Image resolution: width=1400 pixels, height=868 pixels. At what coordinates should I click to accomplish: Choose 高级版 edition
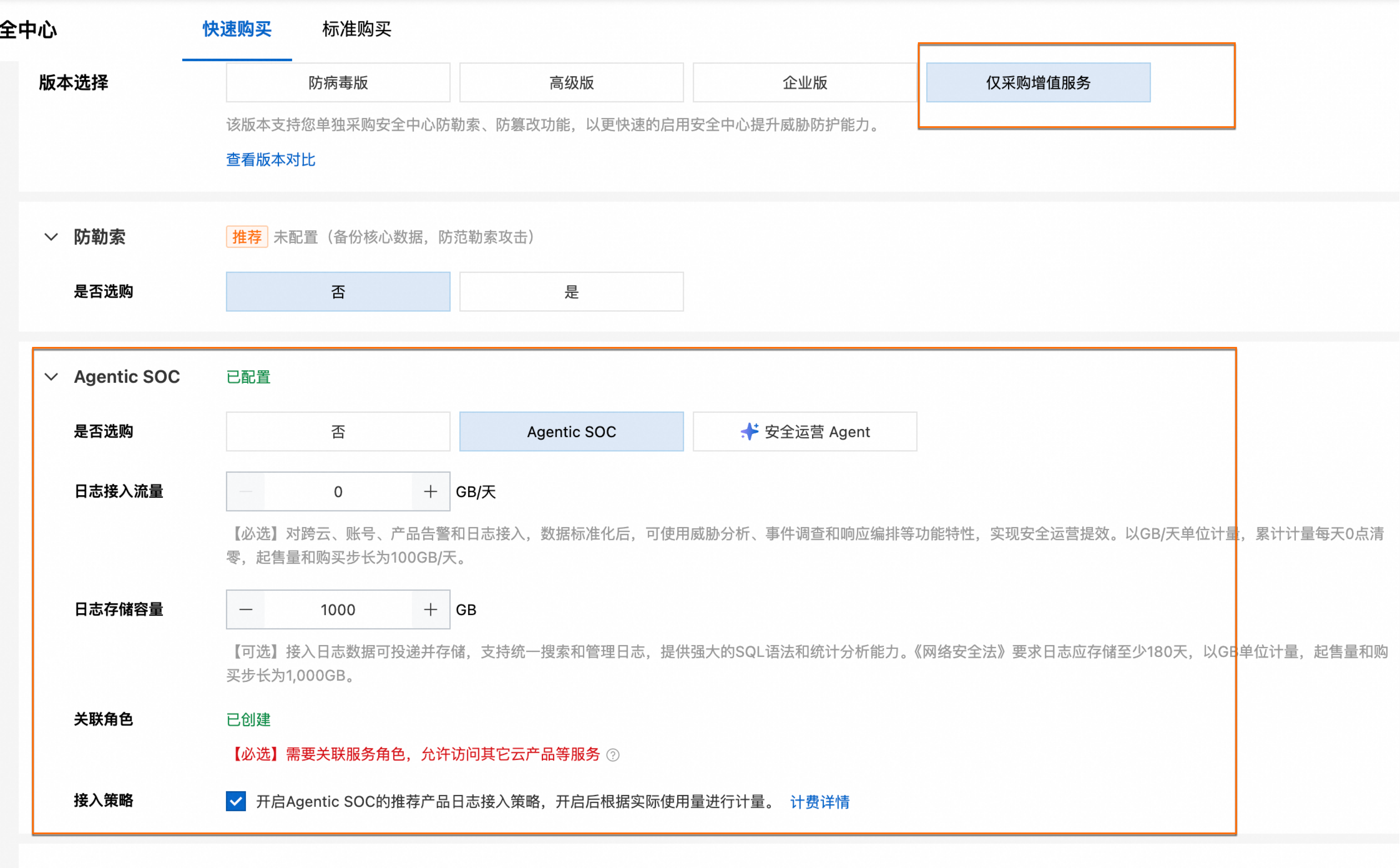[571, 83]
